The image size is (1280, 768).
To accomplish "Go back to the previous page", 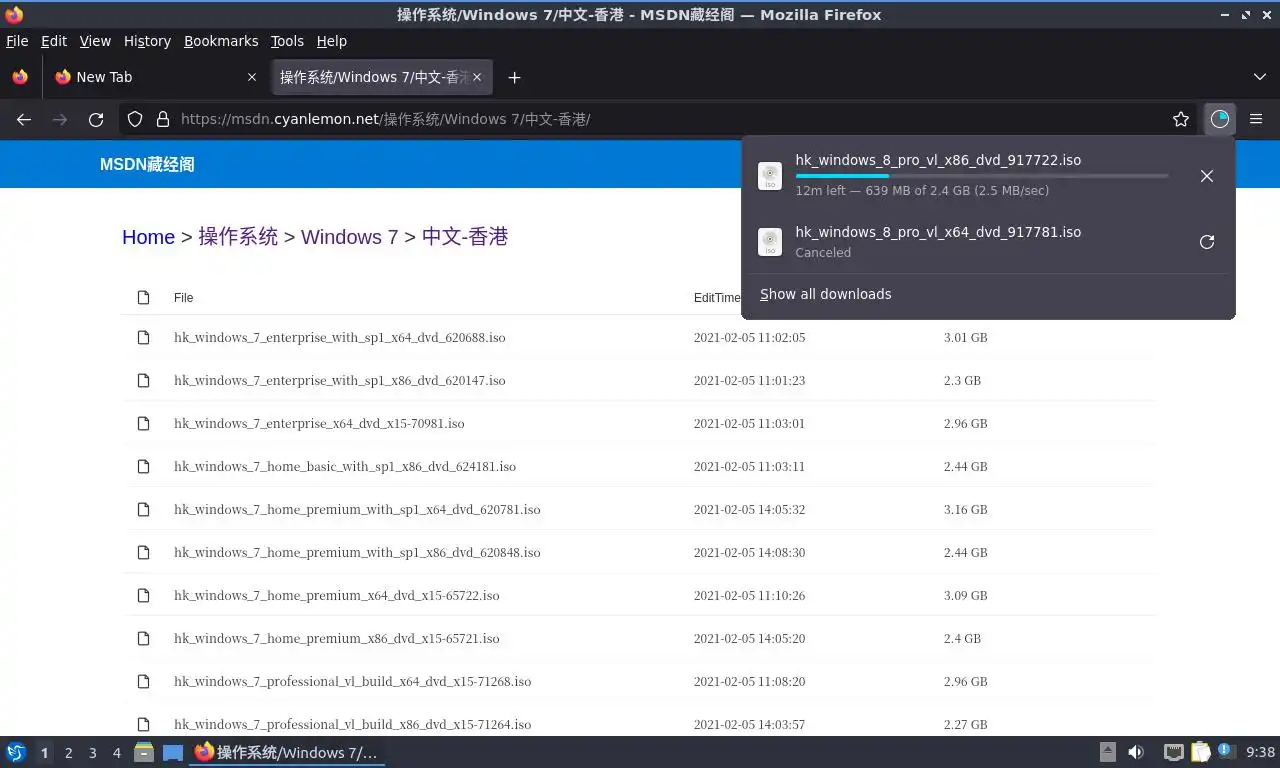I will 24,119.
